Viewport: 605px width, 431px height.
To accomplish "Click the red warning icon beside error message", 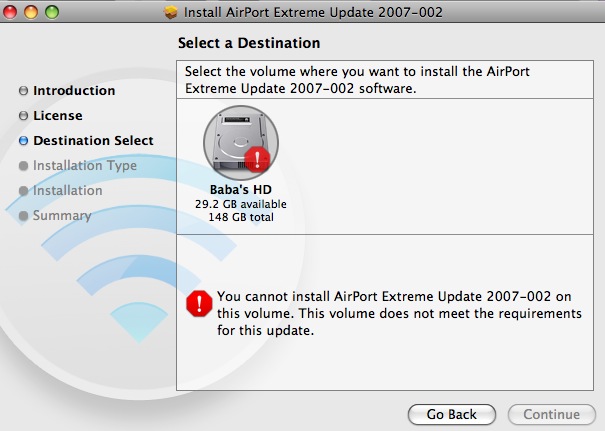I will click(x=199, y=304).
